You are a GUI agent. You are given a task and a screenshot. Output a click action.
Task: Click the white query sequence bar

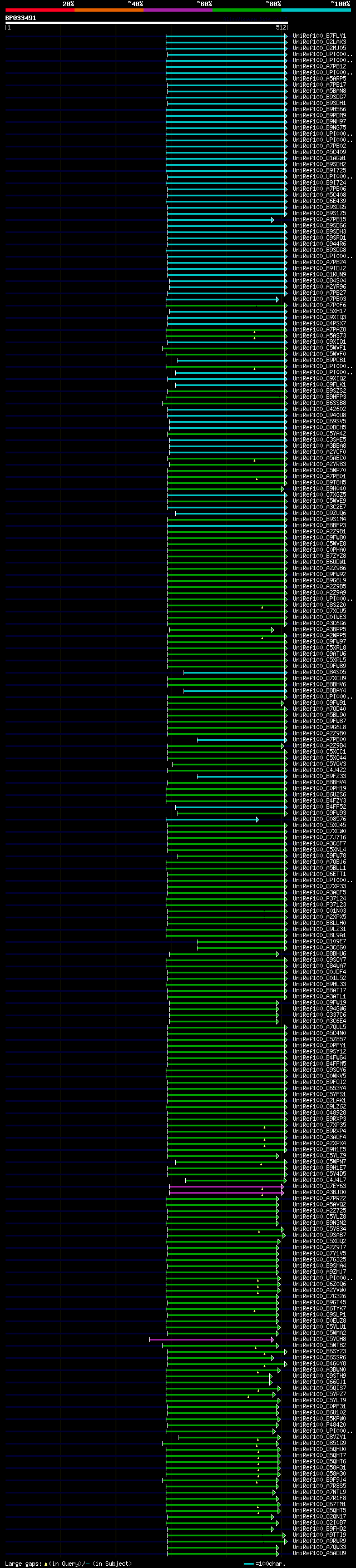147,23
